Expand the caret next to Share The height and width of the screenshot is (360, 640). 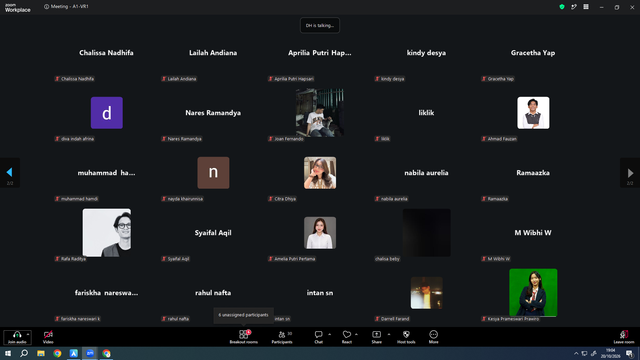(389, 334)
